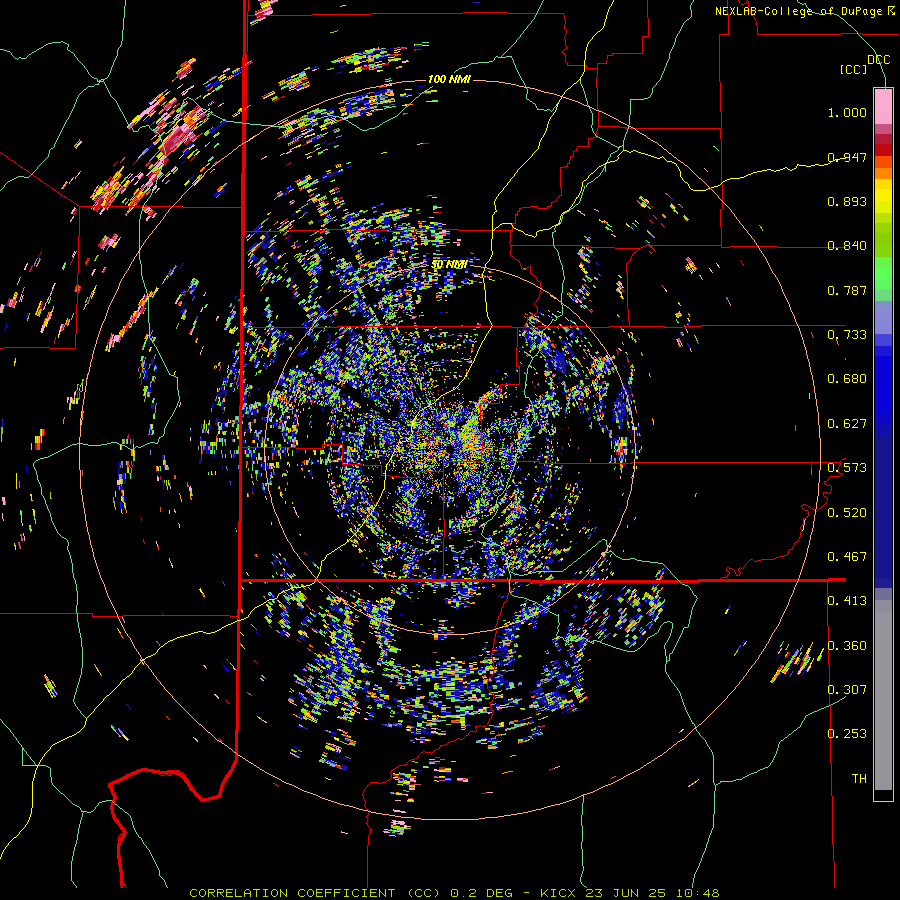Click the 100 NMI range ring label
The height and width of the screenshot is (900, 900).
coord(449,79)
